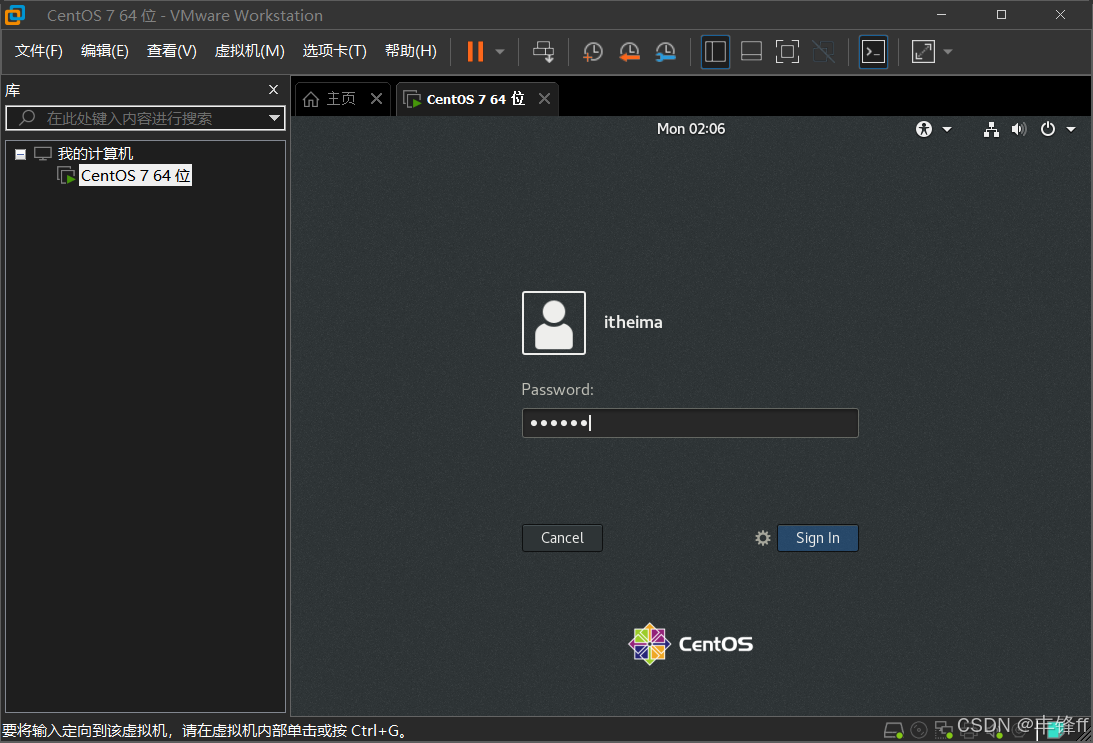
Task: Expand the system menu arrow in CentOS
Action: coord(1071,129)
